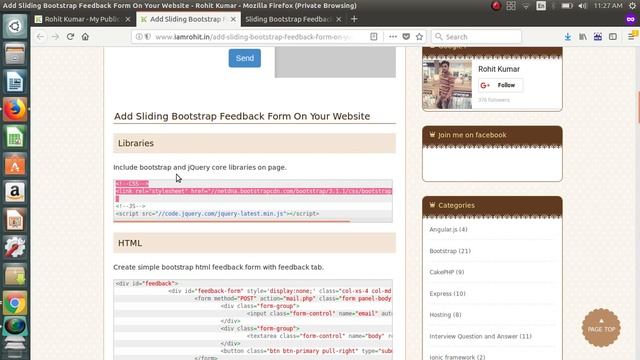This screenshot has height=360, width=640.
Task: Click the Libraries section heading
Action: click(254, 143)
